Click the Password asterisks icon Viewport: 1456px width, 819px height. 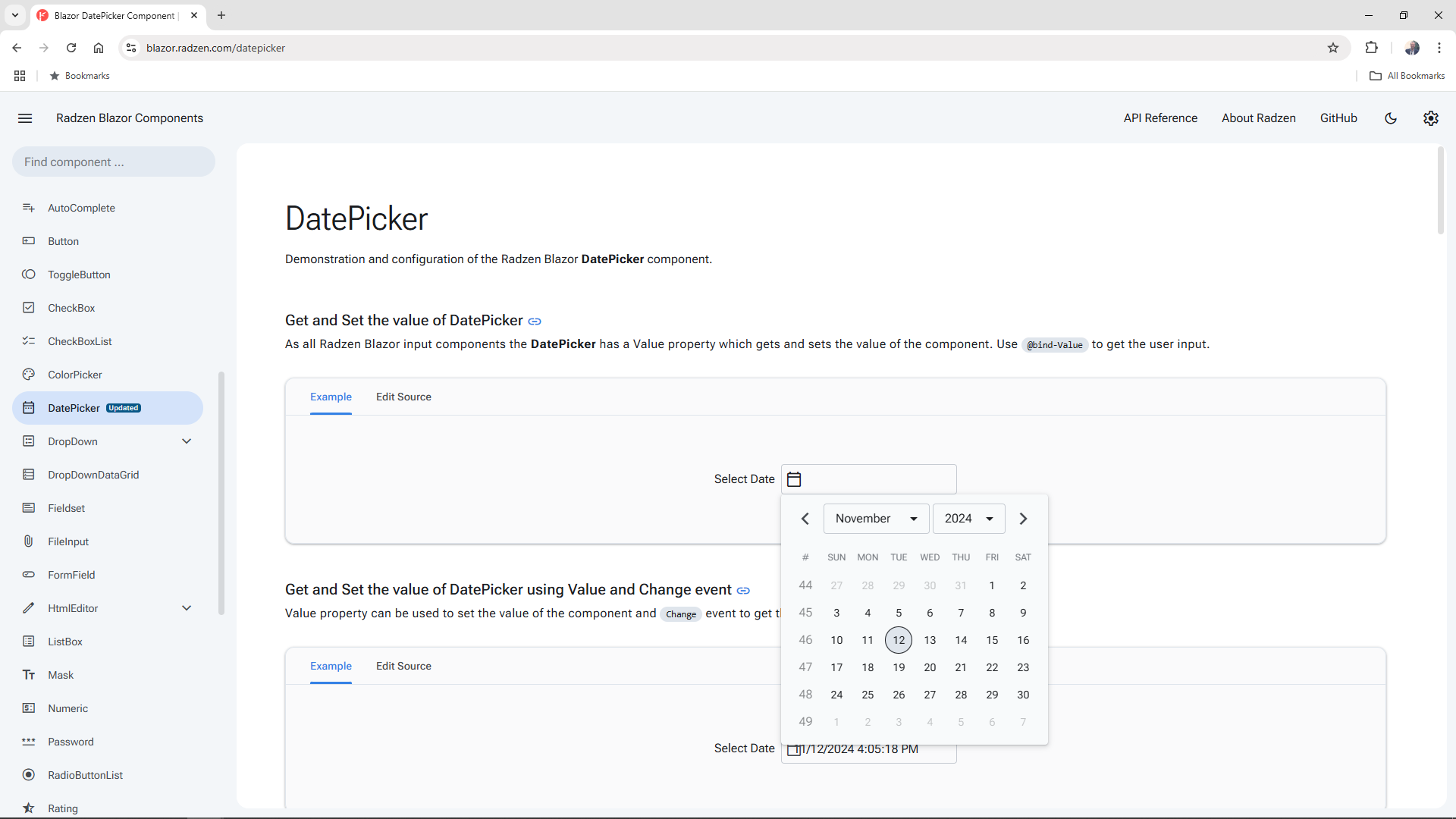coord(29,742)
